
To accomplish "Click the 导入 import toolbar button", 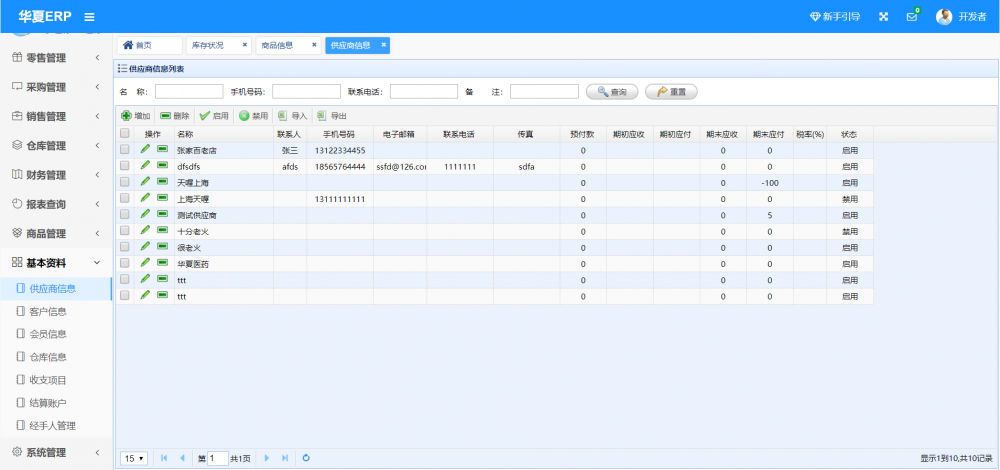I will 293,116.
